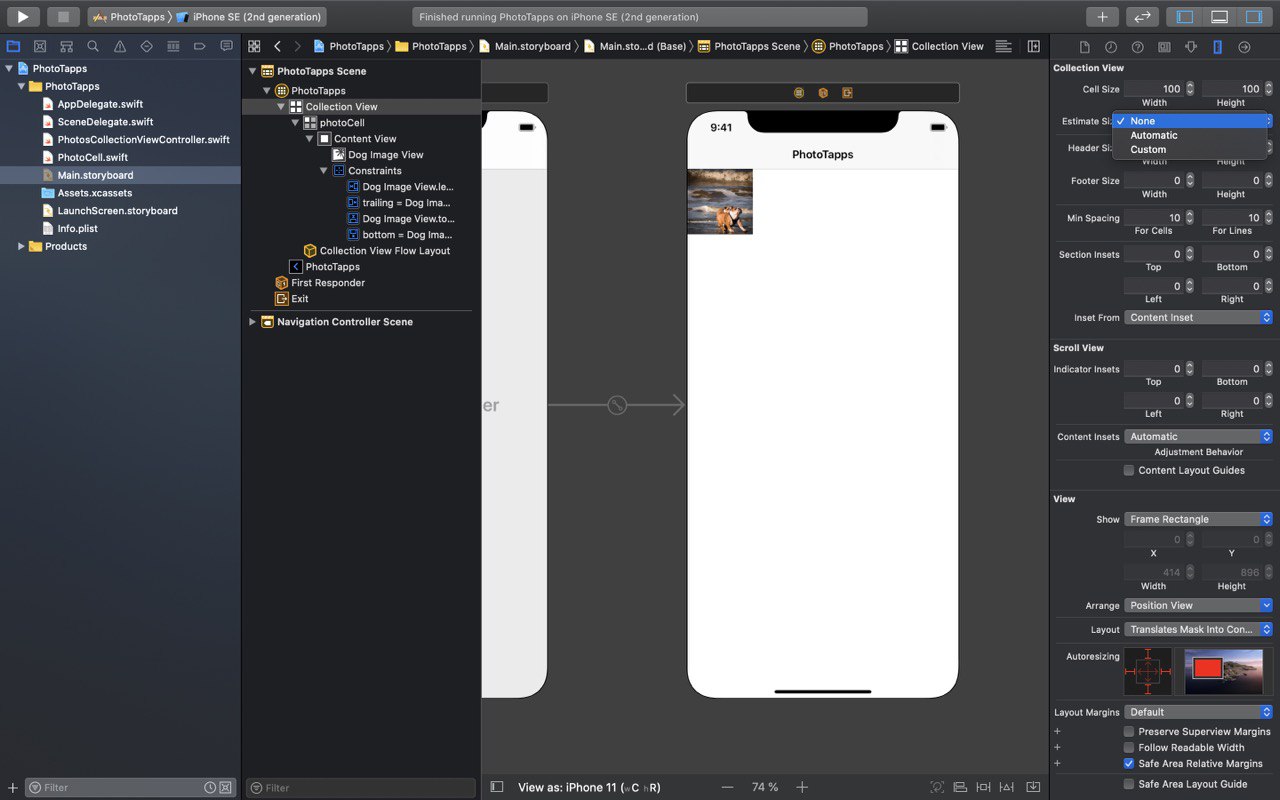
Task: Open the Breakpoint navigator
Action: click(x=200, y=46)
